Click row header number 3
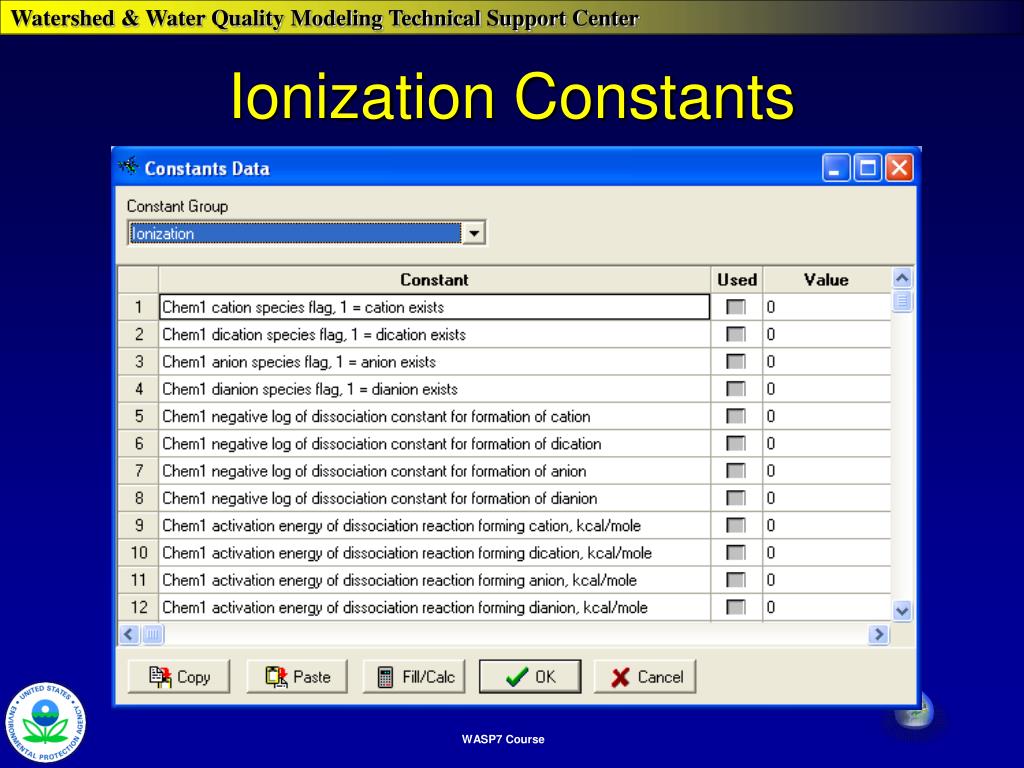This screenshot has height=768, width=1024. click(138, 362)
